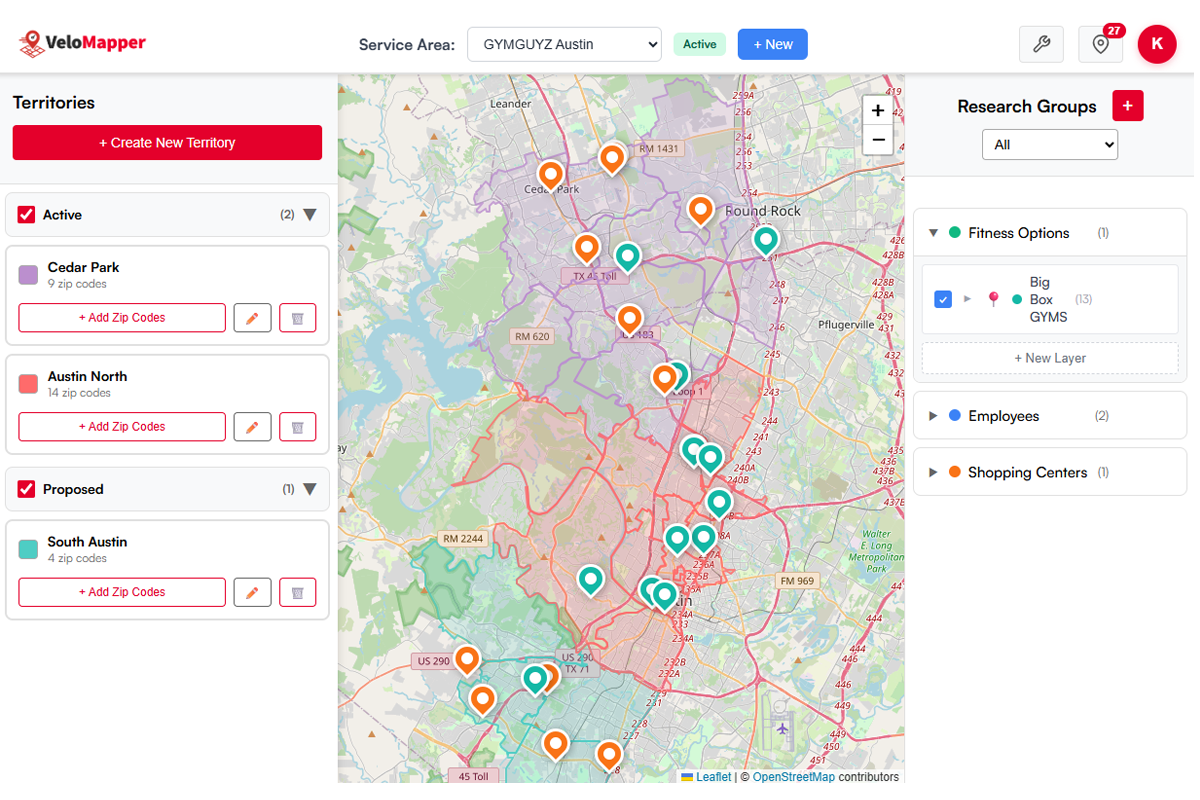
Task: Select the orange marker left of Round Rock
Action: [x=701, y=210]
